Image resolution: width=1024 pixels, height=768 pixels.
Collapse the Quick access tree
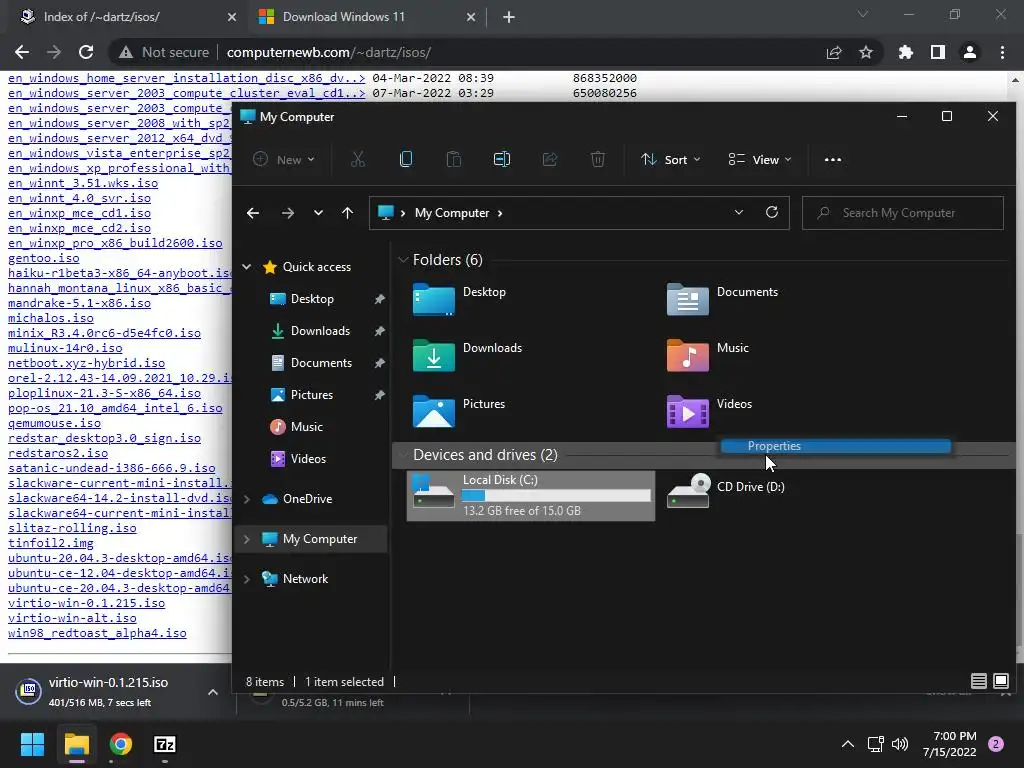(247, 266)
